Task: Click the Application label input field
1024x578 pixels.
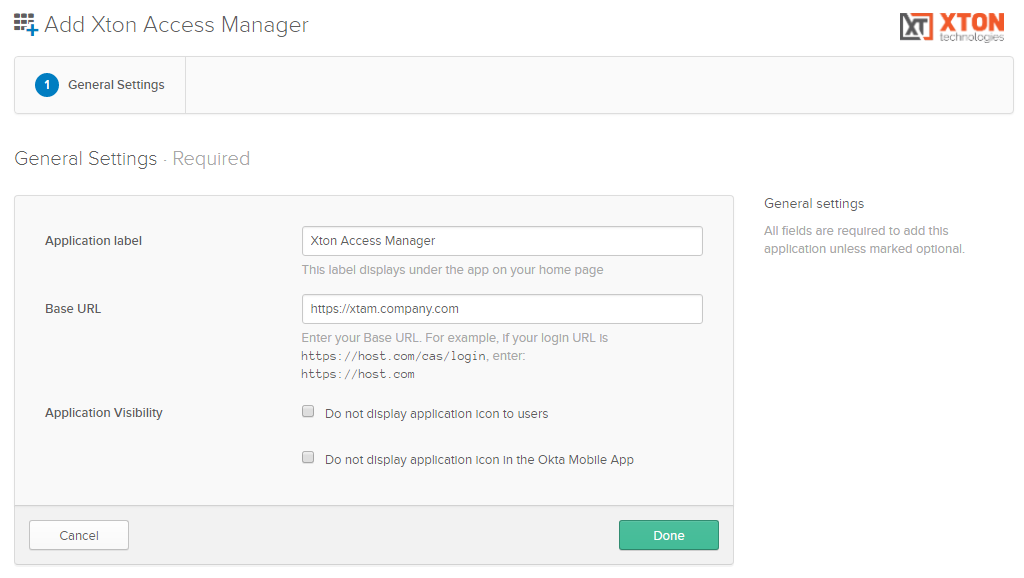Action: point(502,241)
